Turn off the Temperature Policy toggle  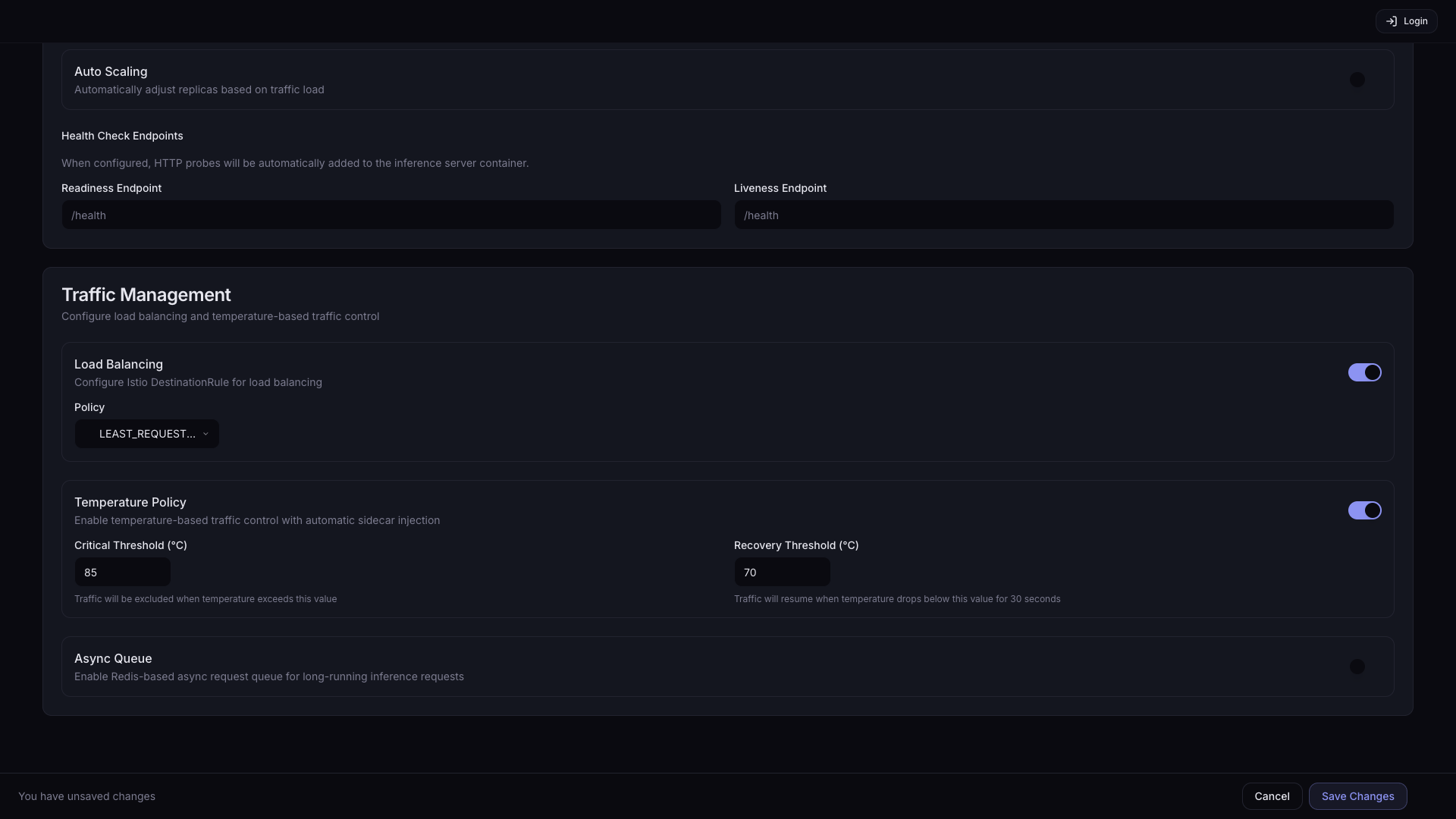click(1364, 510)
